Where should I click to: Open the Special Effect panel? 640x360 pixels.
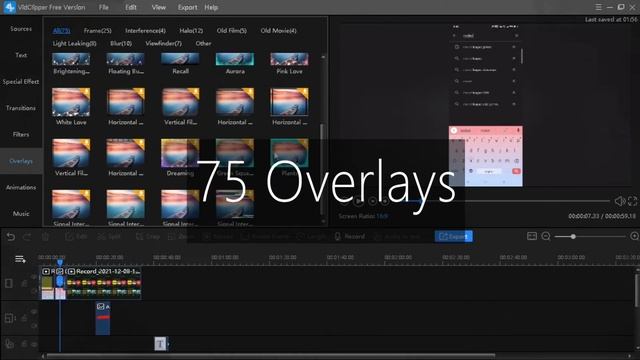coord(21,82)
